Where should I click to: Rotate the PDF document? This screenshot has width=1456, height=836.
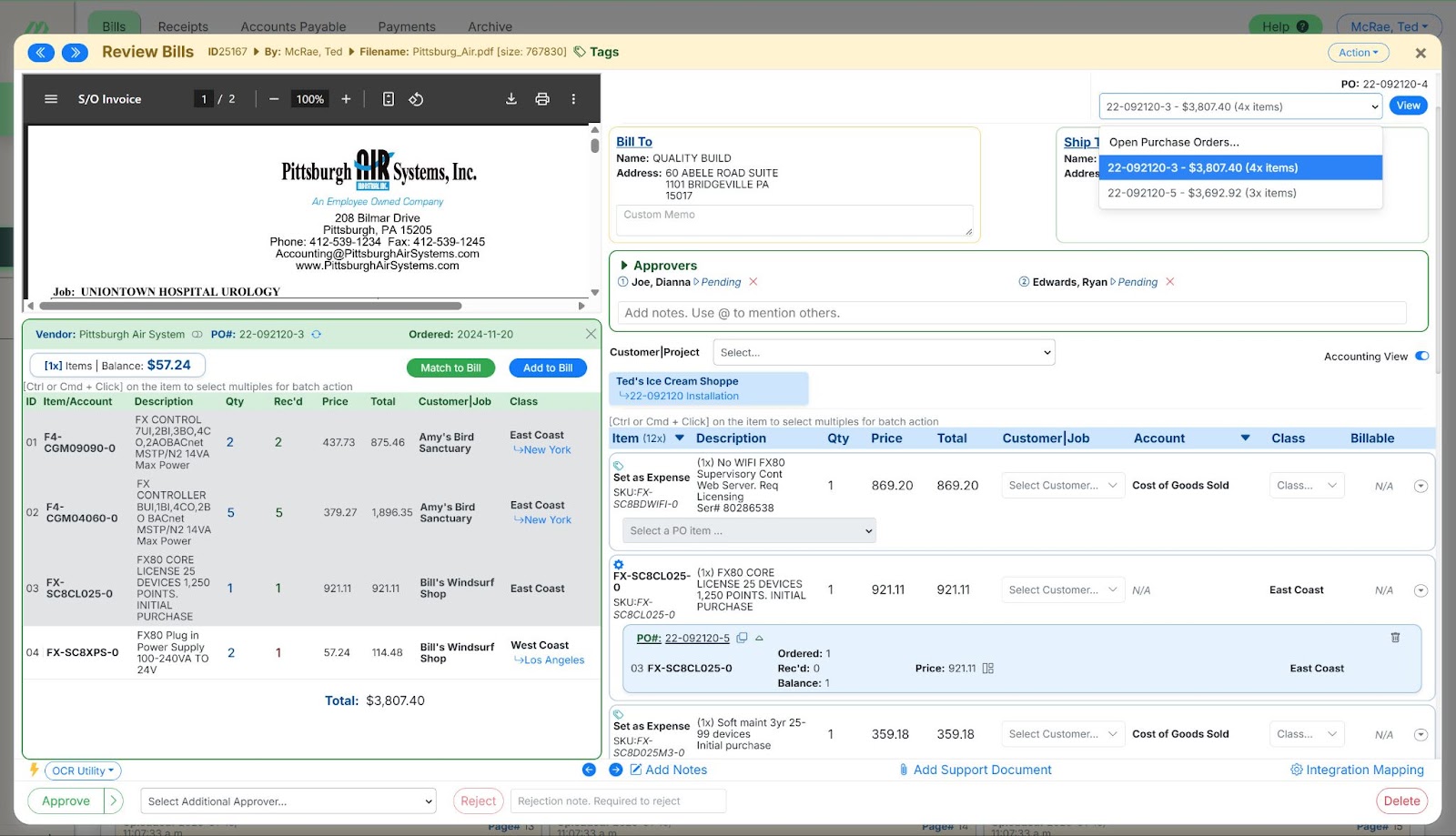416,99
